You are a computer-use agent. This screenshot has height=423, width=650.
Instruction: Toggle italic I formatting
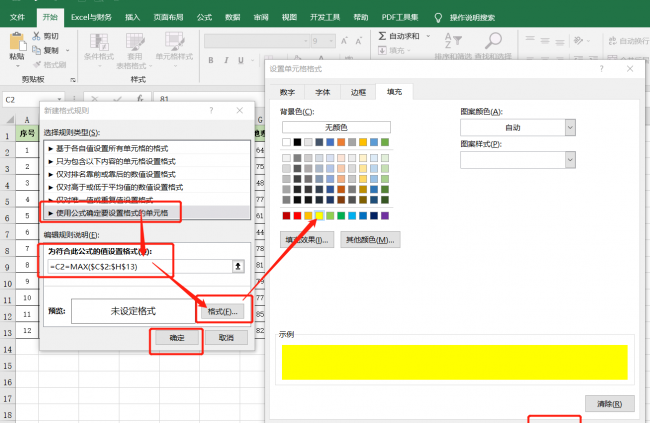pyautogui.click(x=226, y=61)
